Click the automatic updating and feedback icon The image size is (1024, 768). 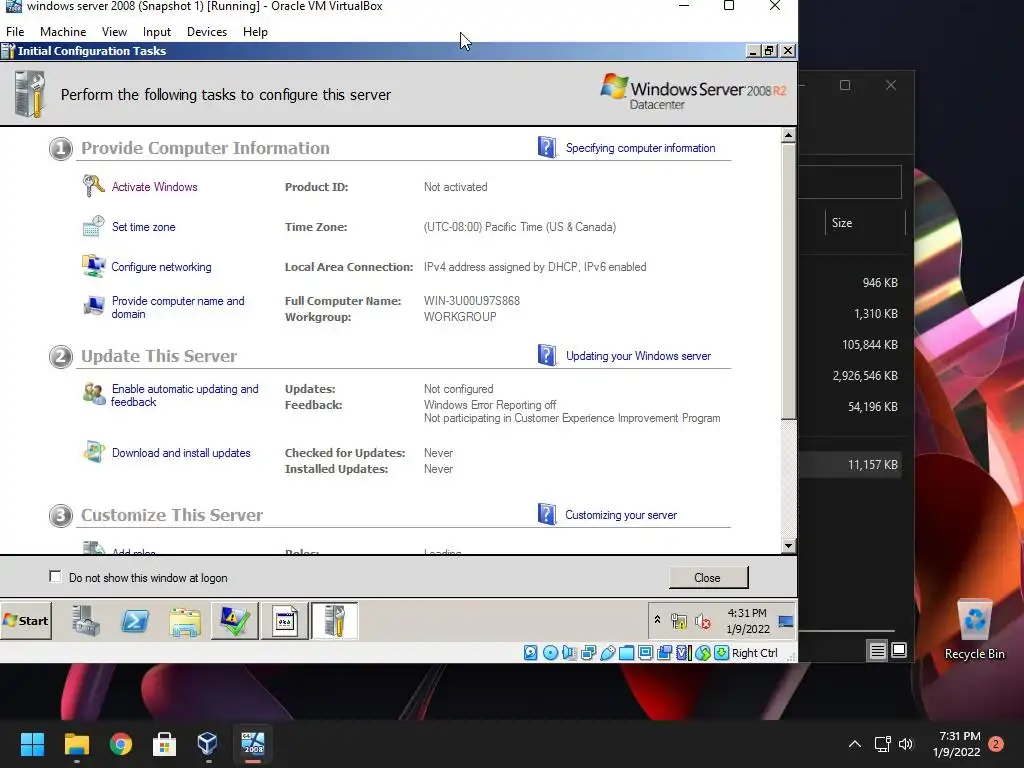[94, 393]
